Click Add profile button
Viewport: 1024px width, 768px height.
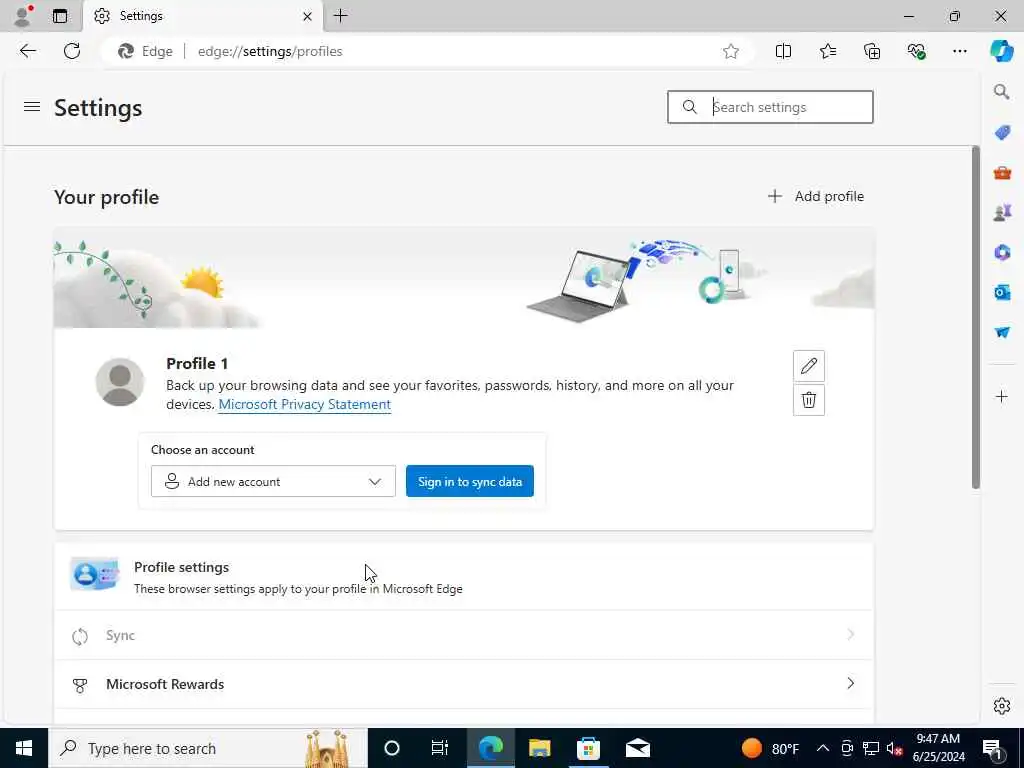[x=816, y=196]
